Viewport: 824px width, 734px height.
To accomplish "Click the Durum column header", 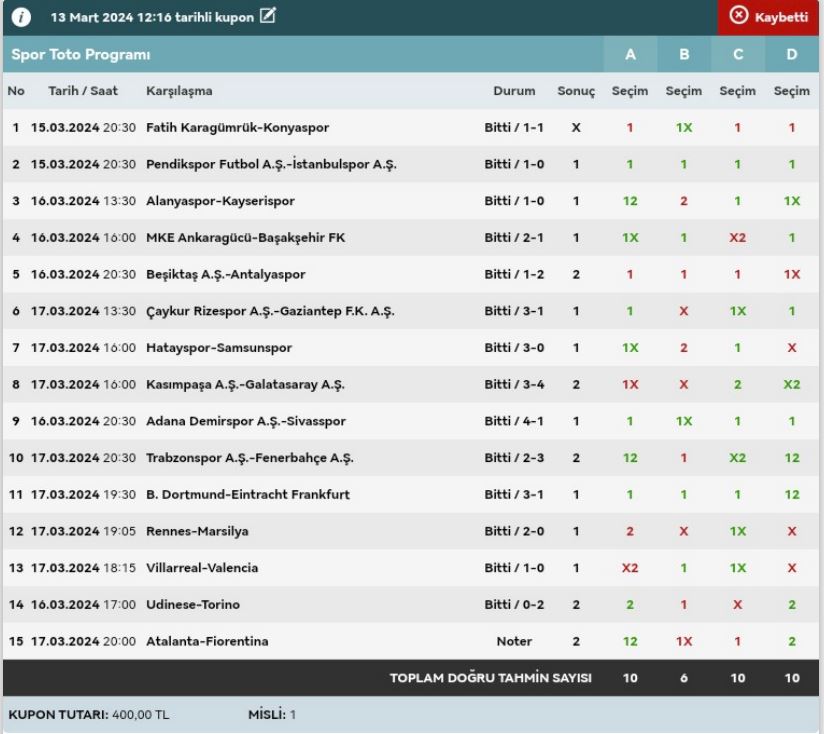I will pos(514,91).
